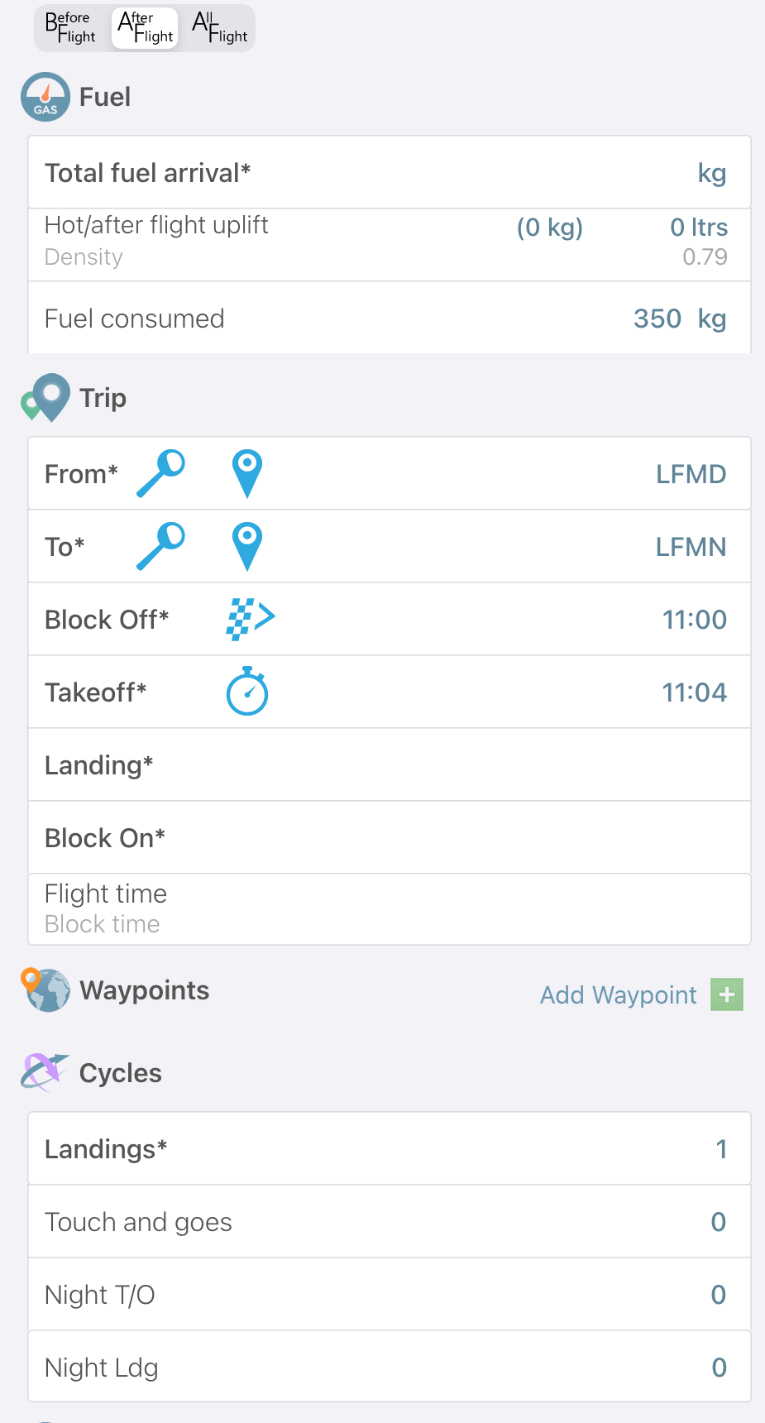Tap the Block On time field
Image resolution: width=765 pixels, height=1423 pixels.
[x=500, y=838]
